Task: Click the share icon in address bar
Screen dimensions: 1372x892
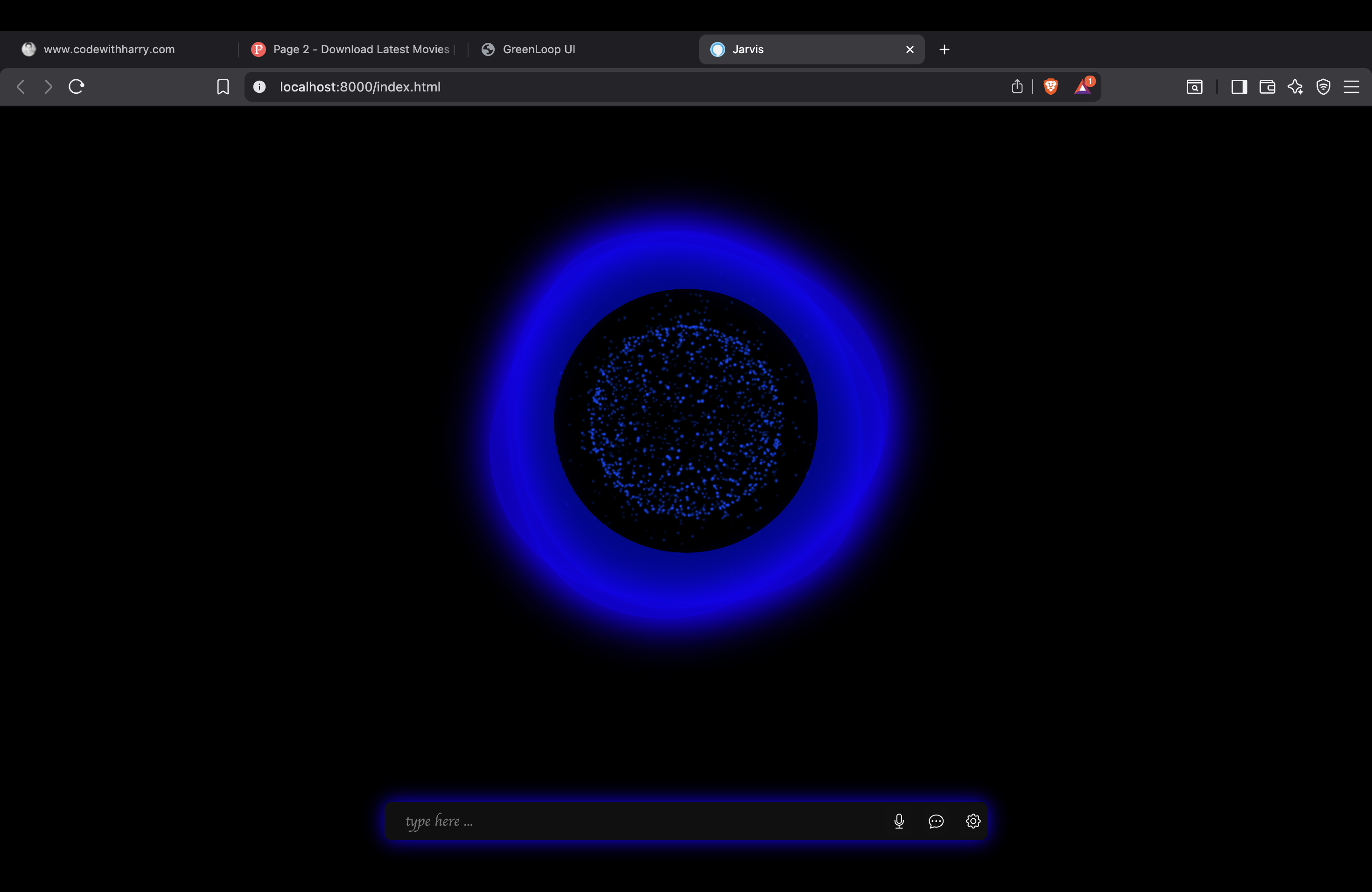Action: click(x=1017, y=86)
